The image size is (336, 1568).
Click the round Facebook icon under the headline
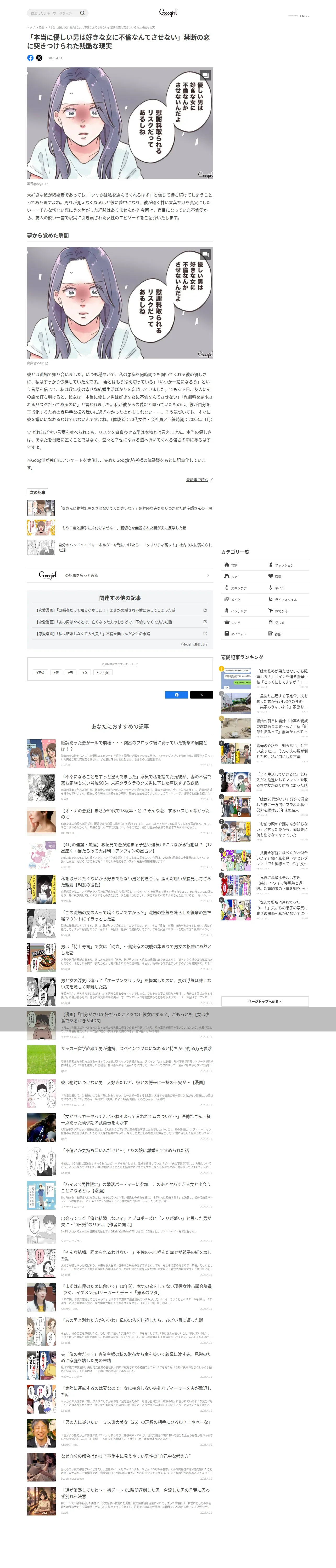point(31,58)
